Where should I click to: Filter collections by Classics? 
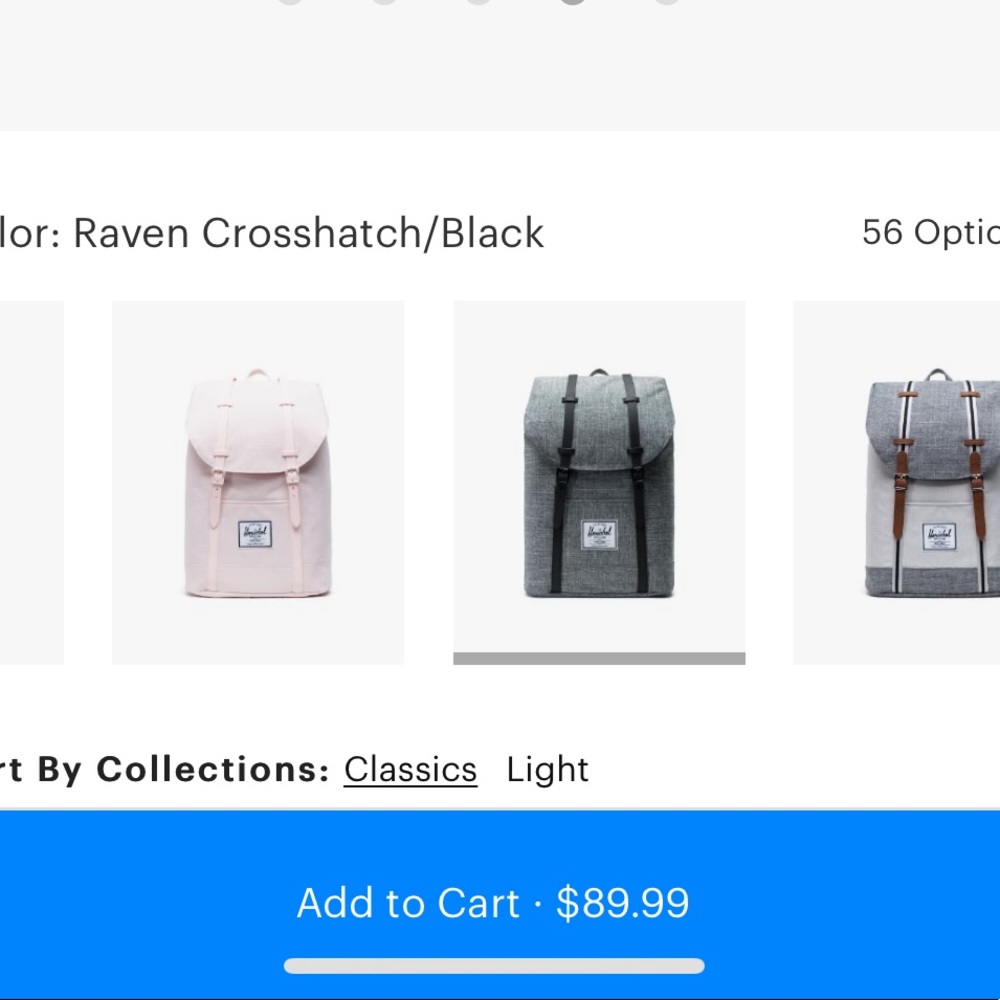[409, 769]
